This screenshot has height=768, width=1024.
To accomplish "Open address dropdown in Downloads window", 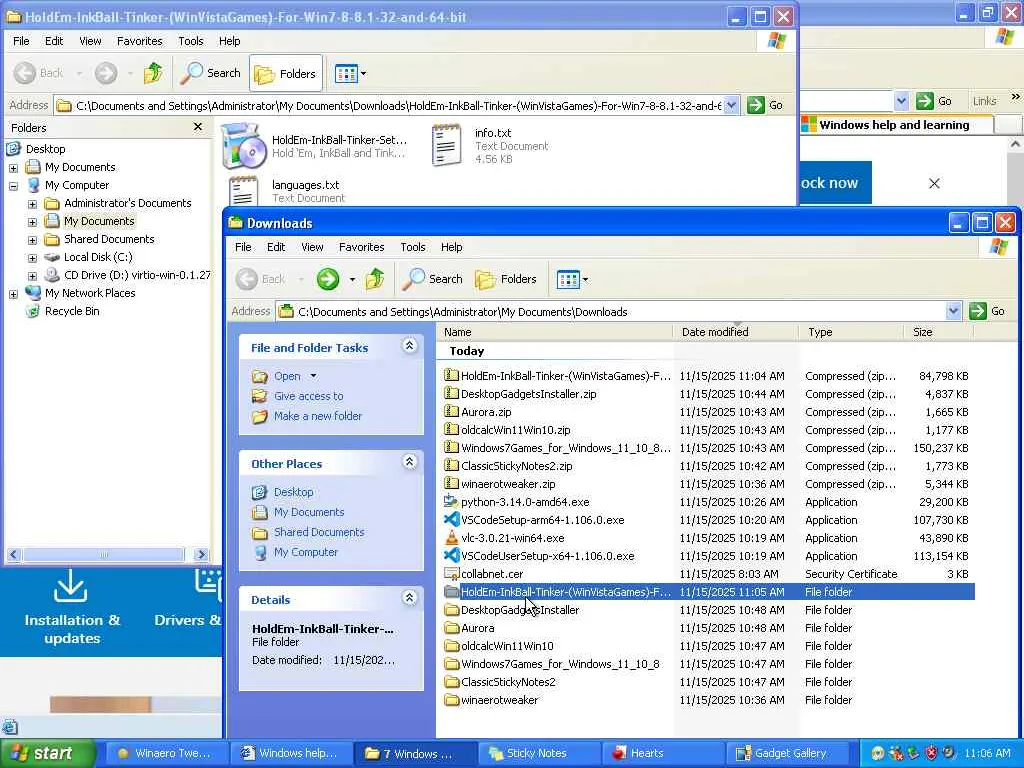I will click(953, 312).
